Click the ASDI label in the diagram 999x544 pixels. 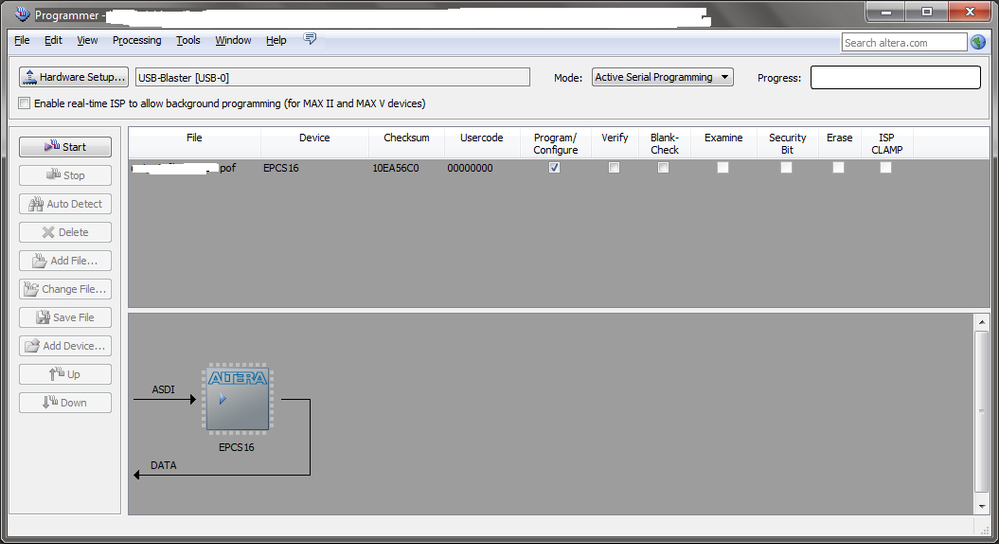[163, 389]
